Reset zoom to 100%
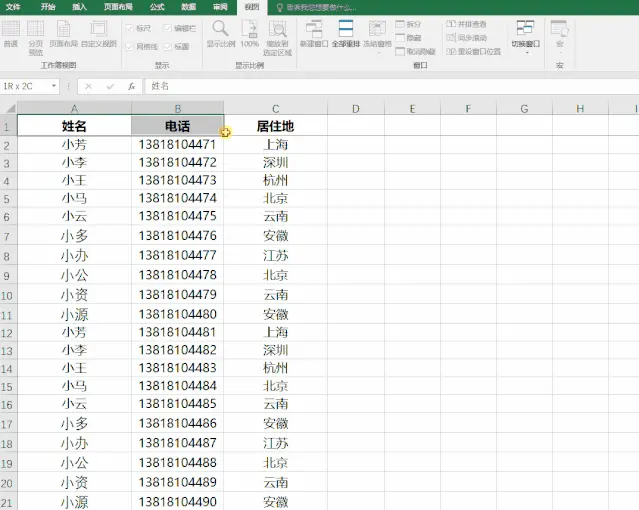639x510 pixels. coord(249,34)
